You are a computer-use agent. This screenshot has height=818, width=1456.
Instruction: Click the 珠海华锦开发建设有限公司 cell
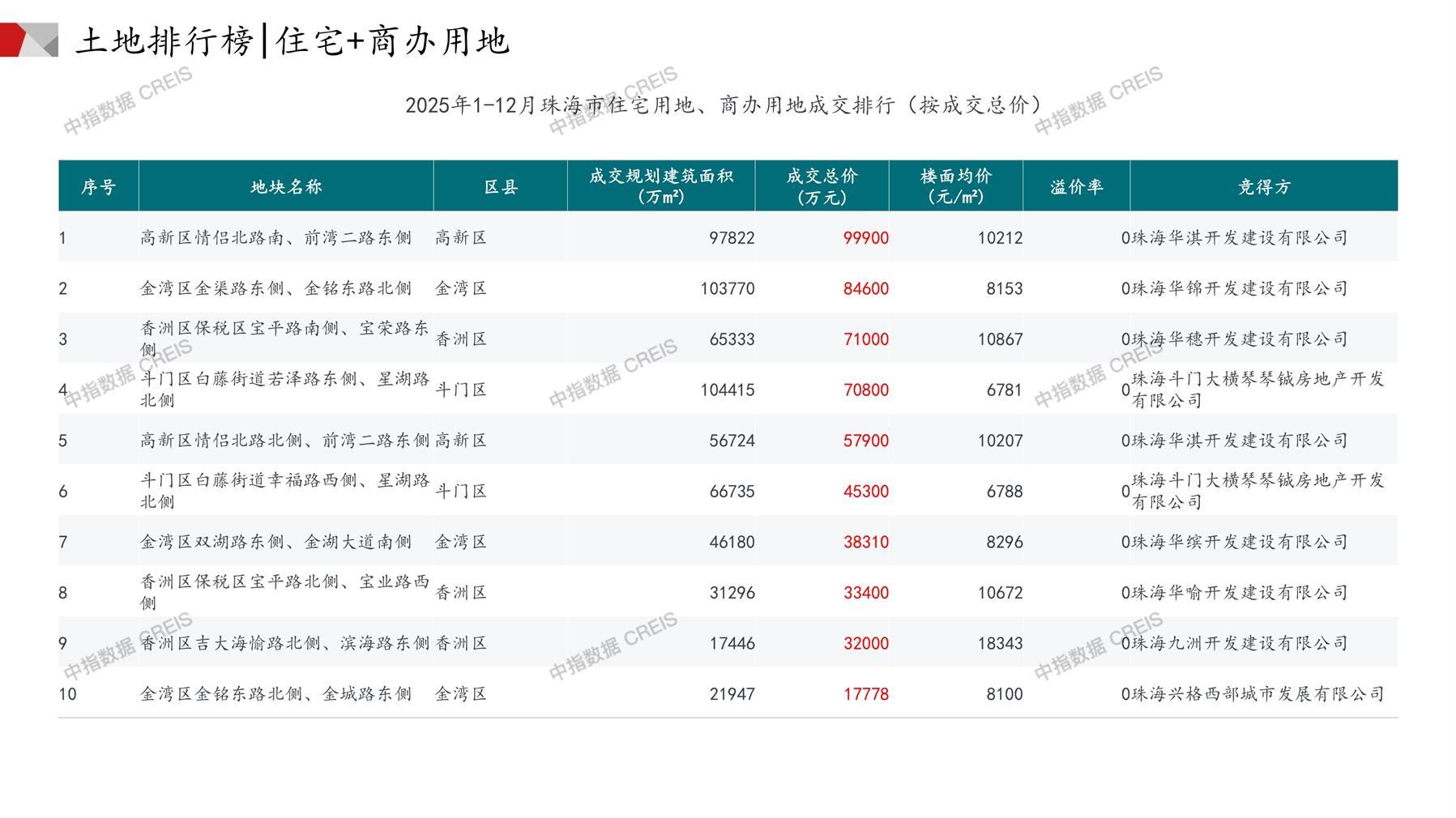pyautogui.click(x=1240, y=288)
